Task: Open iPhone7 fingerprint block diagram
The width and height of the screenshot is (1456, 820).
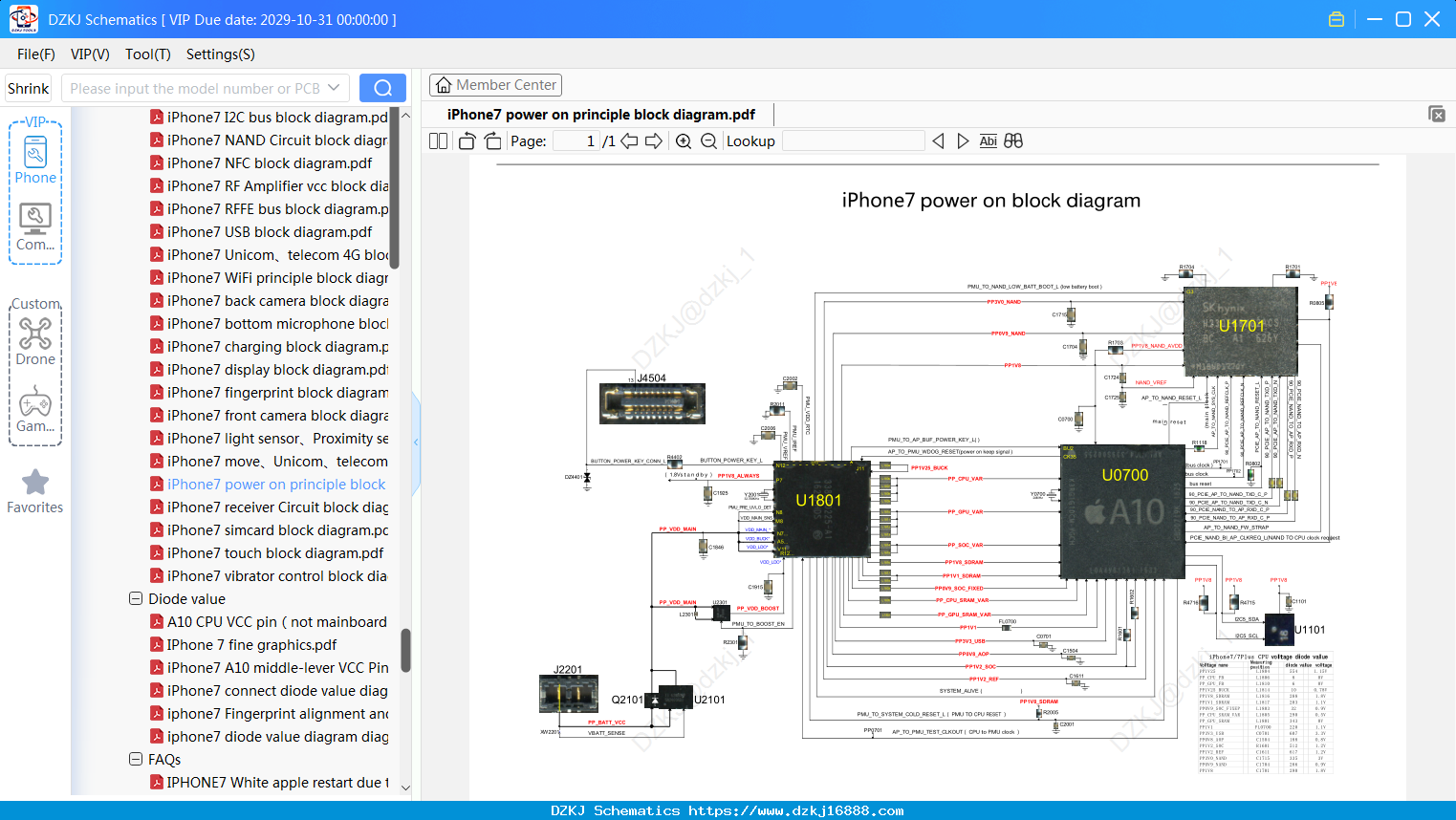Action: (270, 393)
